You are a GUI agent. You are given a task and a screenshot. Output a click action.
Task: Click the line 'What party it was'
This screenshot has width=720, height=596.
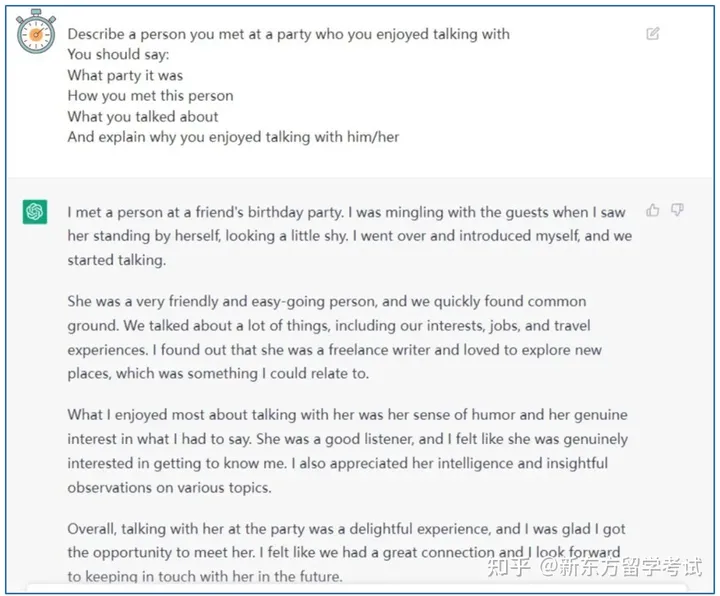[x=125, y=75]
